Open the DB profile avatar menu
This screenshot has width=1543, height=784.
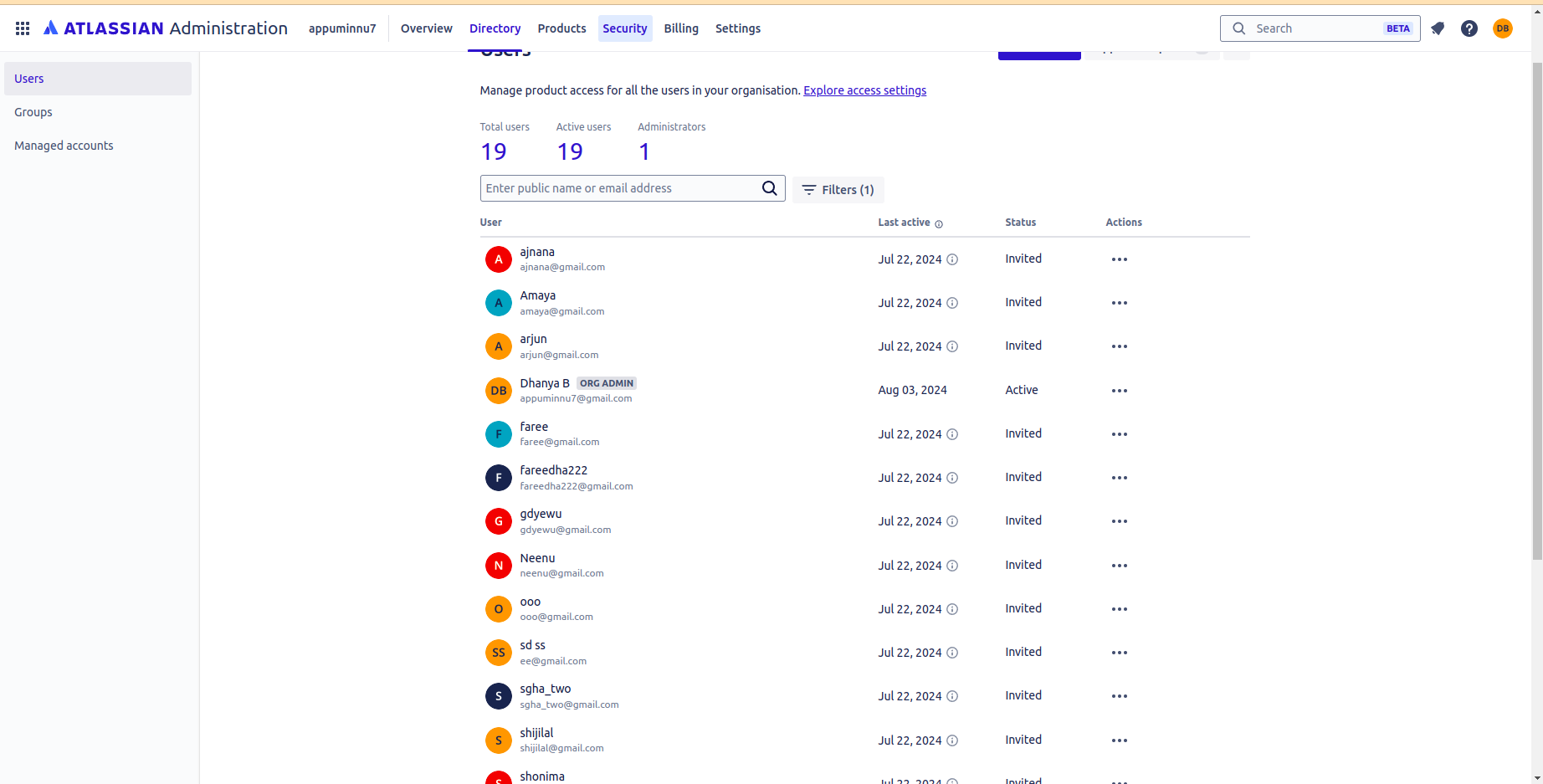[x=1503, y=28]
